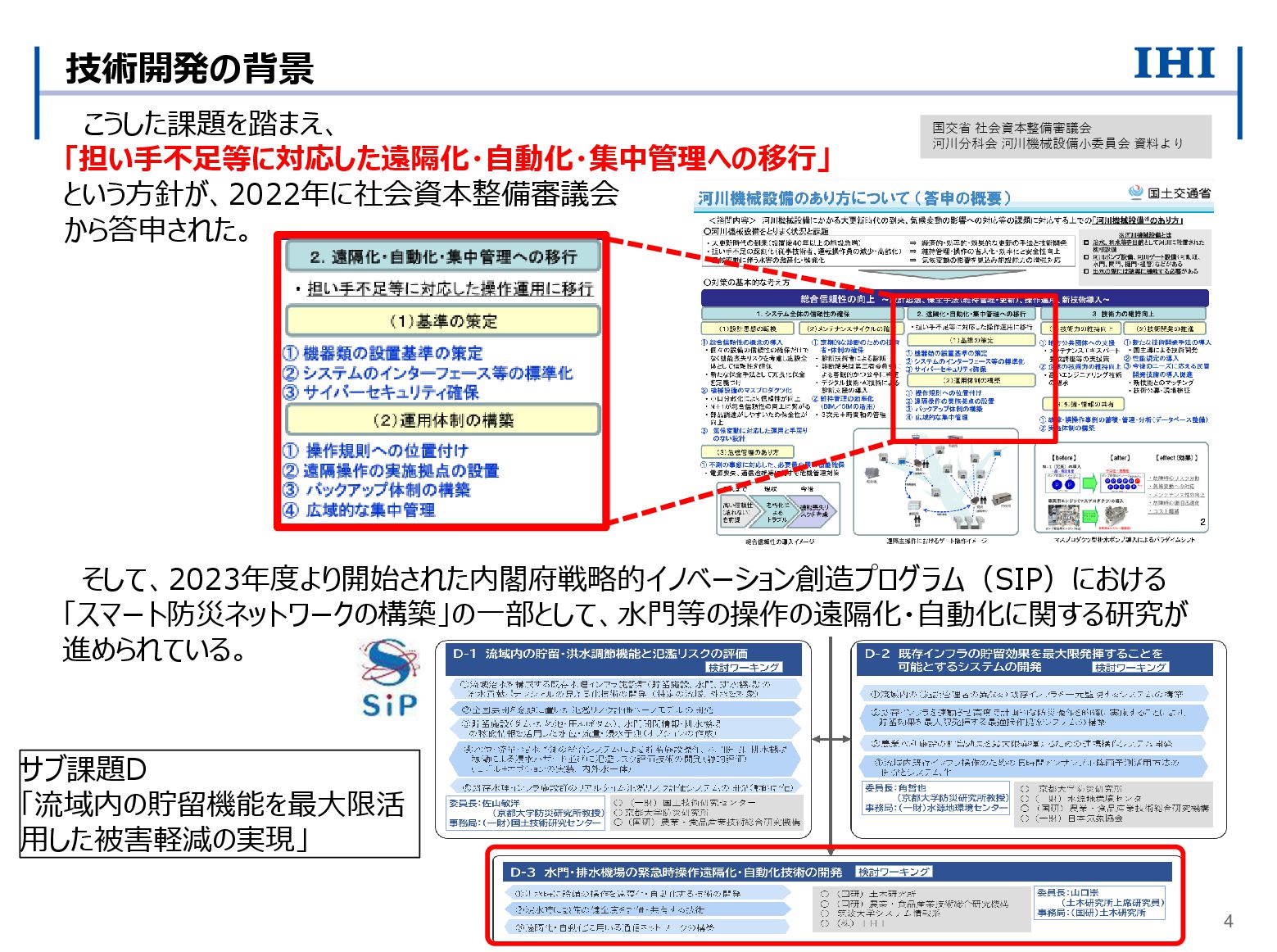Click the 検討ワーキング badge in D-2

click(x=1130, y=667)
